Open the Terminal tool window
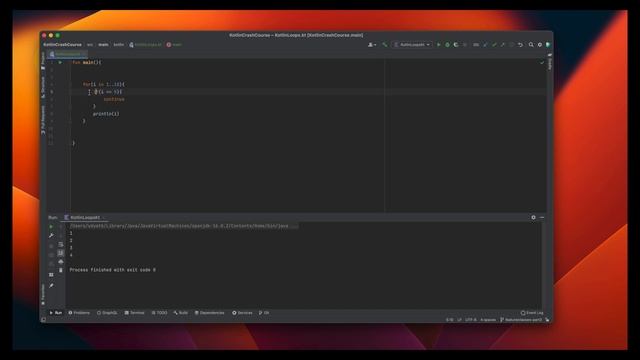640x360 pixels. coord(134,313)
